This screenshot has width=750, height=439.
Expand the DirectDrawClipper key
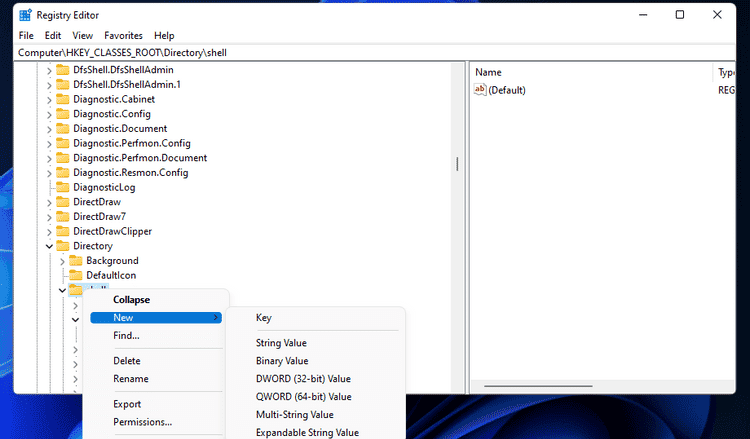tap(49, 232)
